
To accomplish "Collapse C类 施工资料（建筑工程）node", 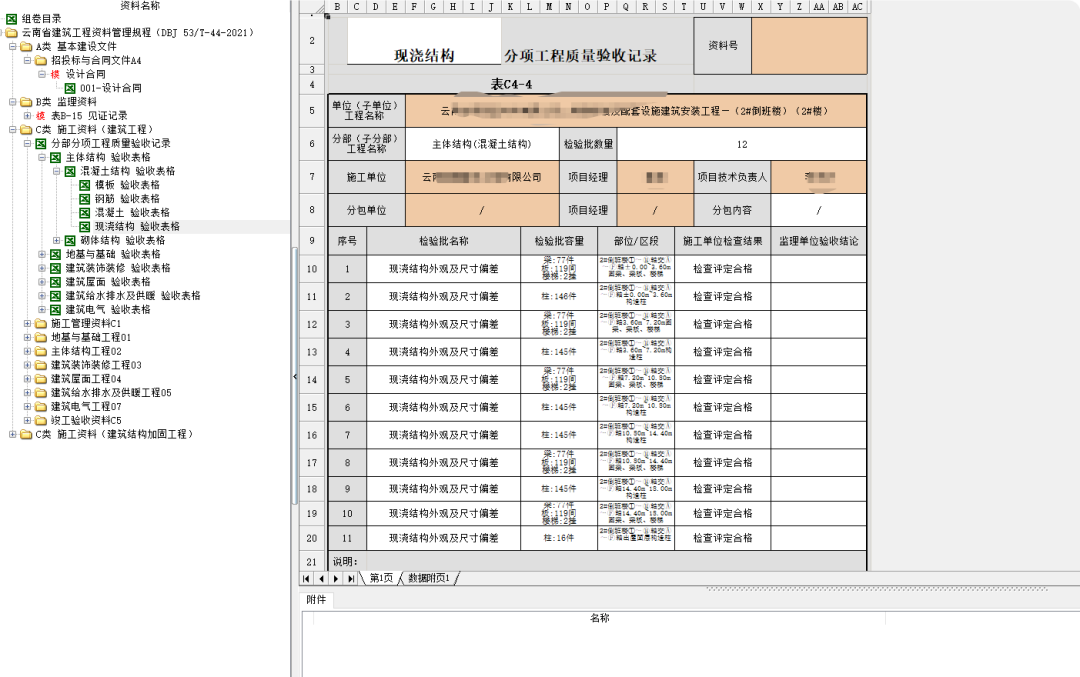I will (12, 129).
